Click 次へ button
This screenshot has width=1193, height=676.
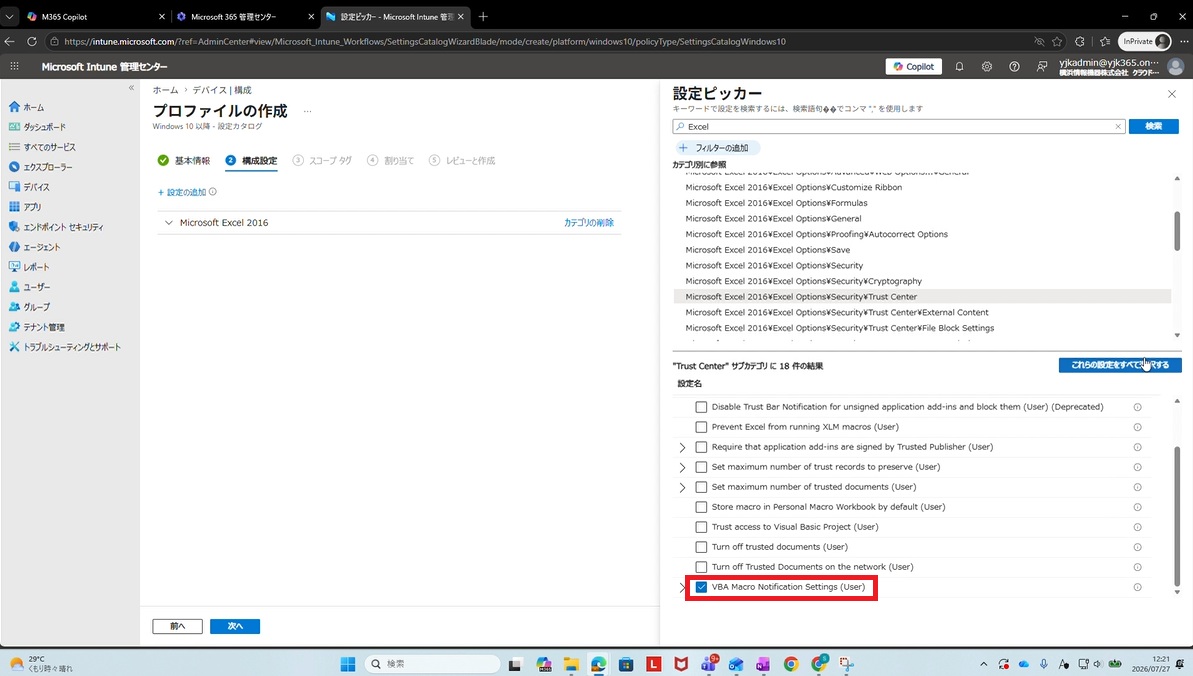(x=235, y=626)
